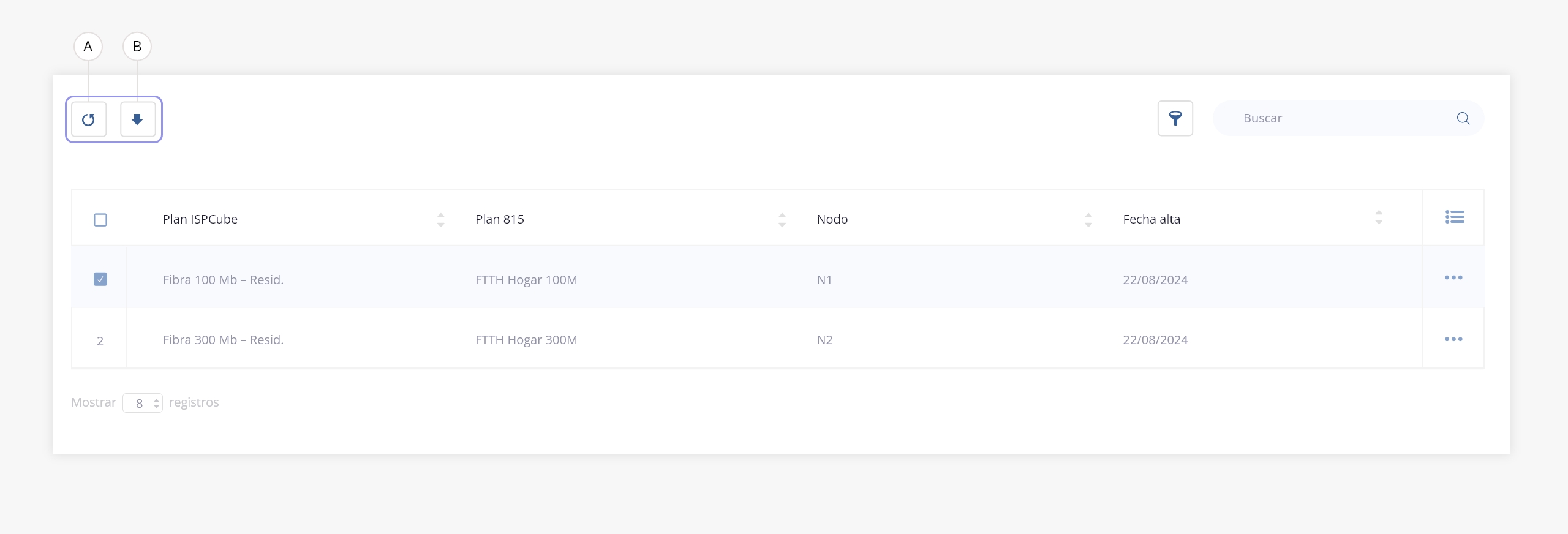The height and width of the screenshot is (534, 1568).
Task: Click the records-per-page stepper showing 8
Action: pyautogui.click(x=143, y=403)
